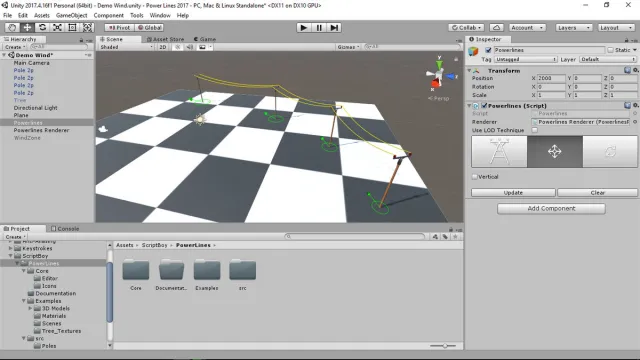640x360 pixels.
Task: Toggle the Powerlines object active checkbox
Action: 488,50
